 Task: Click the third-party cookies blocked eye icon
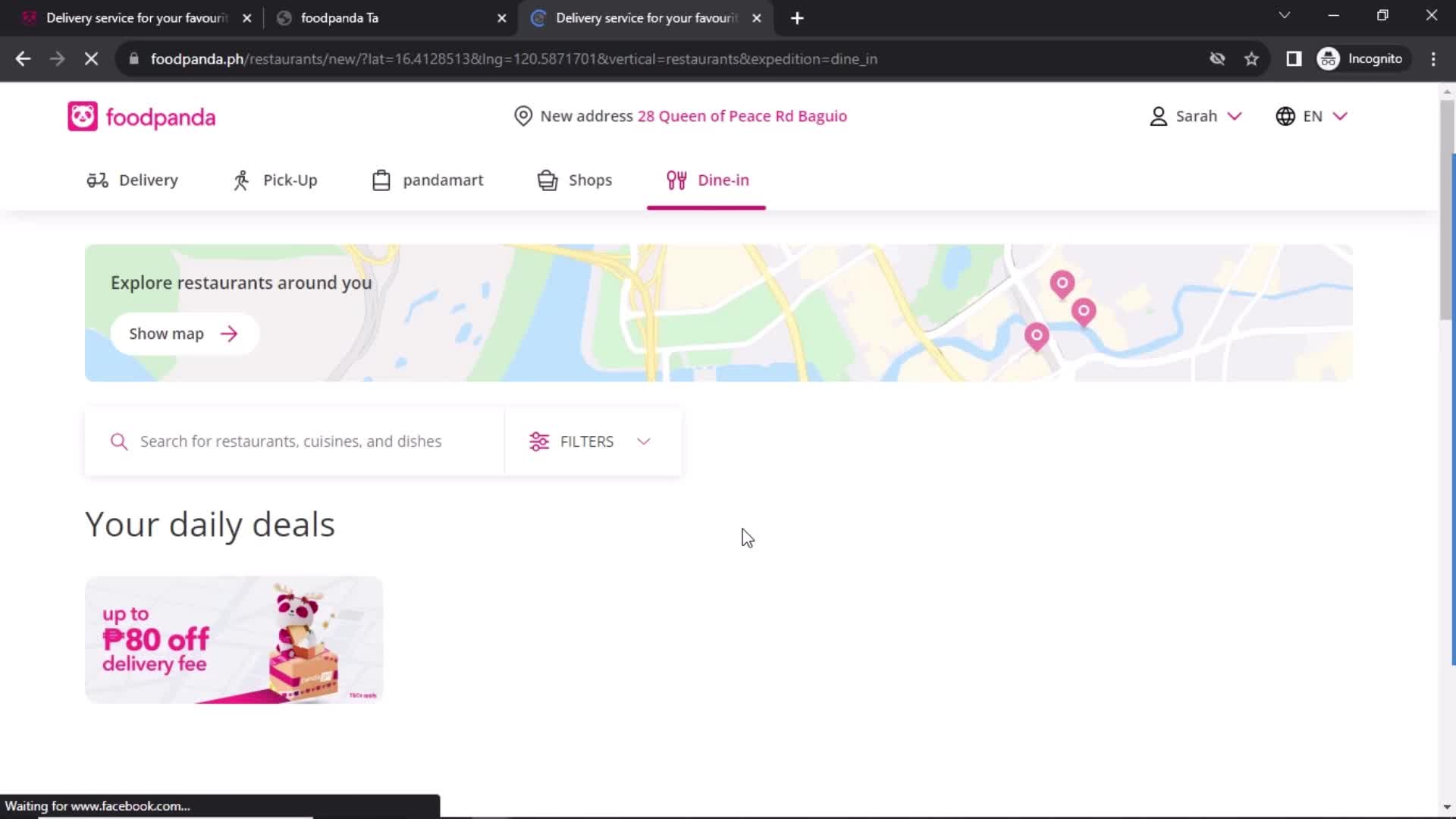[1217, 59]
